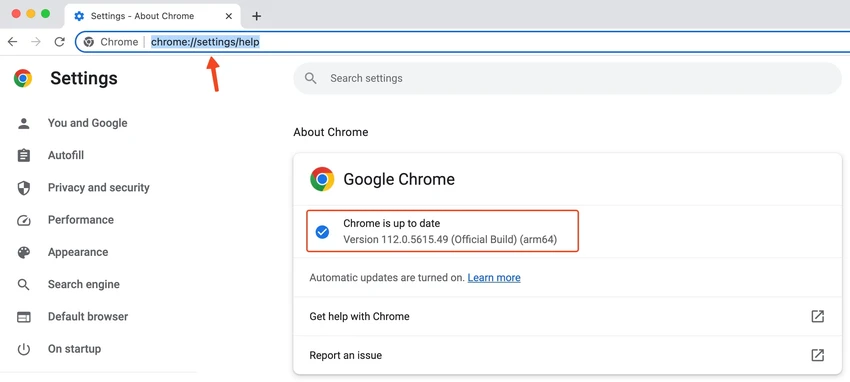
Task: Open You and Google settings
Action: [88, 123]
